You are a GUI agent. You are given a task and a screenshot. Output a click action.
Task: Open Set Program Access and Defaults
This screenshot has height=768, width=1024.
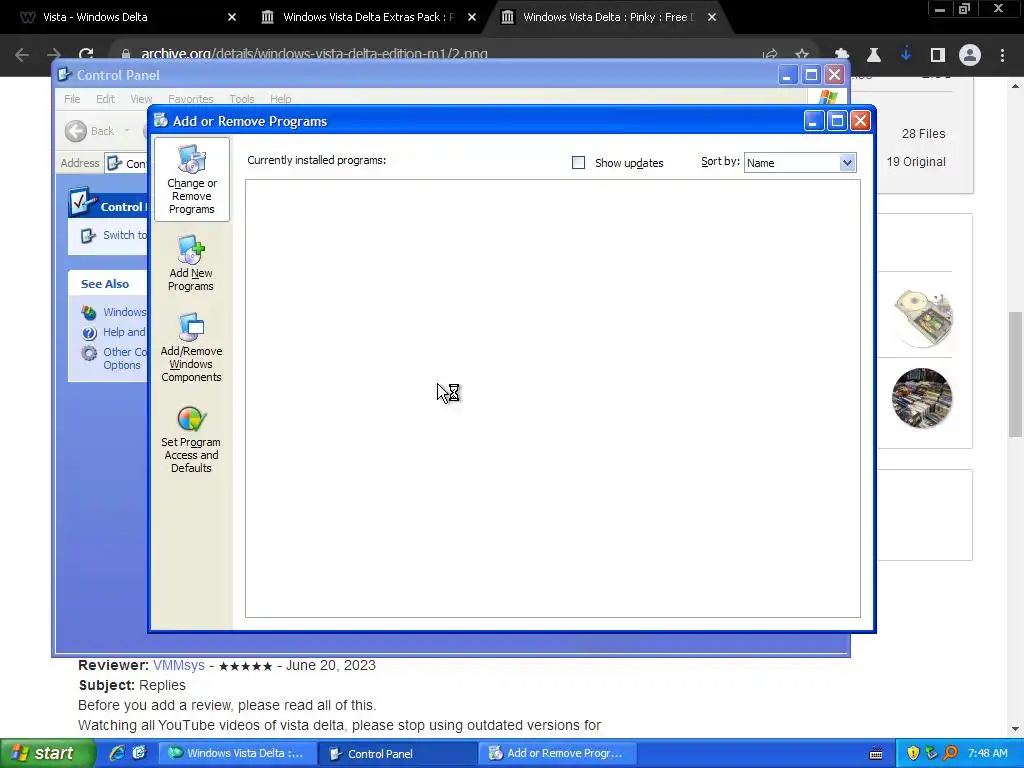click(x=191, y=440)
